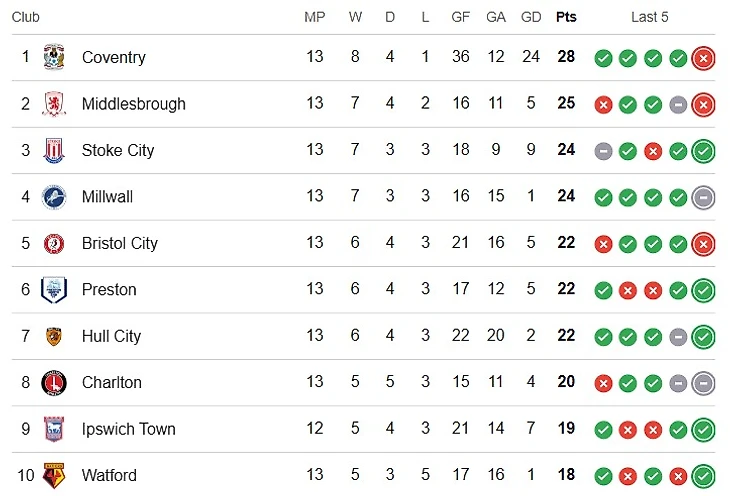Click the Millwall club crest icon

(54, 197)
